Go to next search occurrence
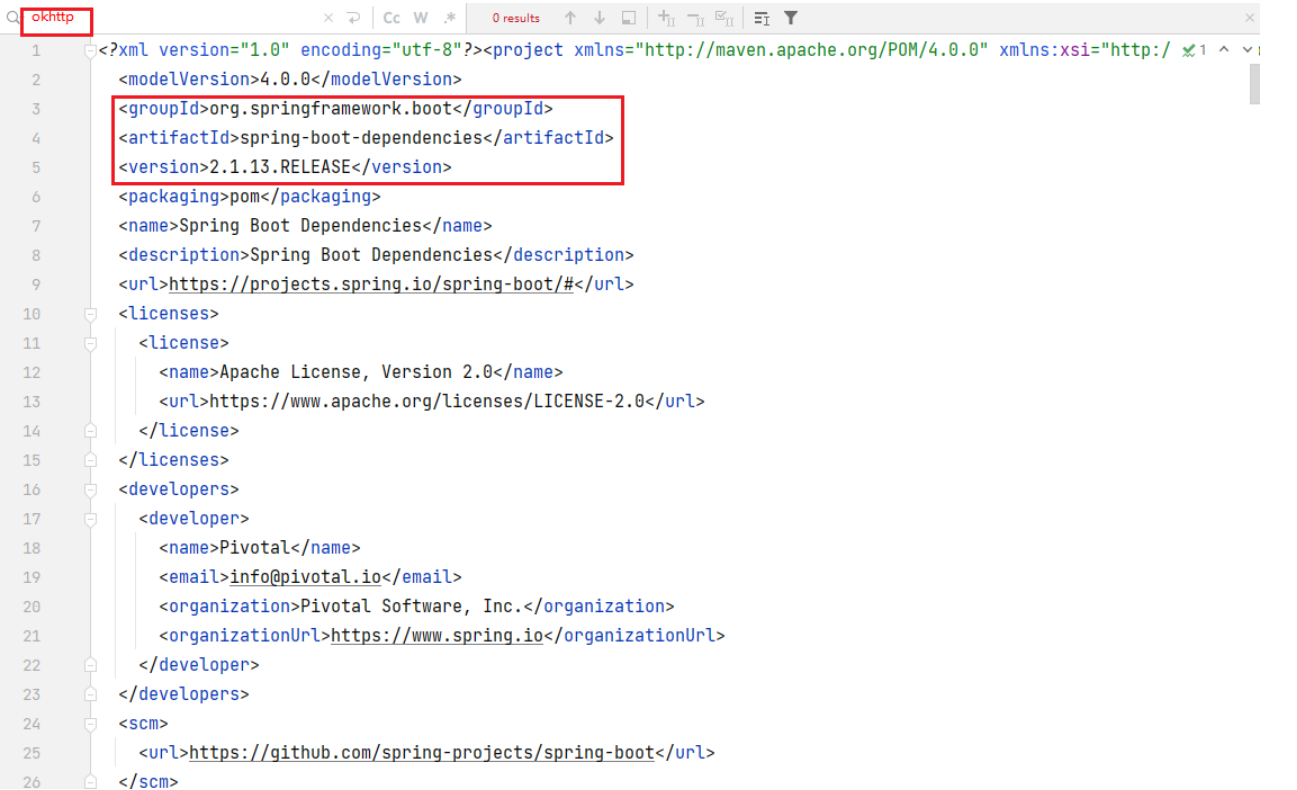This screenshot has width=1297, height=790. [x=599, y=18]
